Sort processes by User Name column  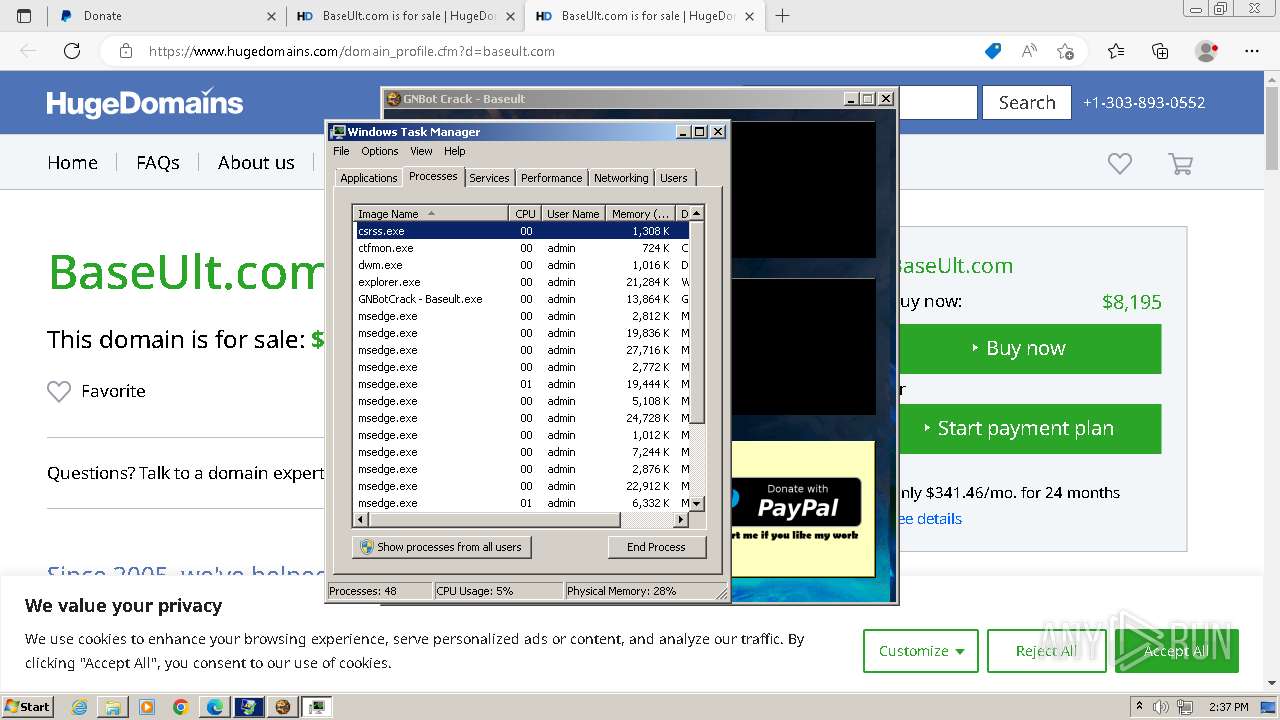(573, 213)
